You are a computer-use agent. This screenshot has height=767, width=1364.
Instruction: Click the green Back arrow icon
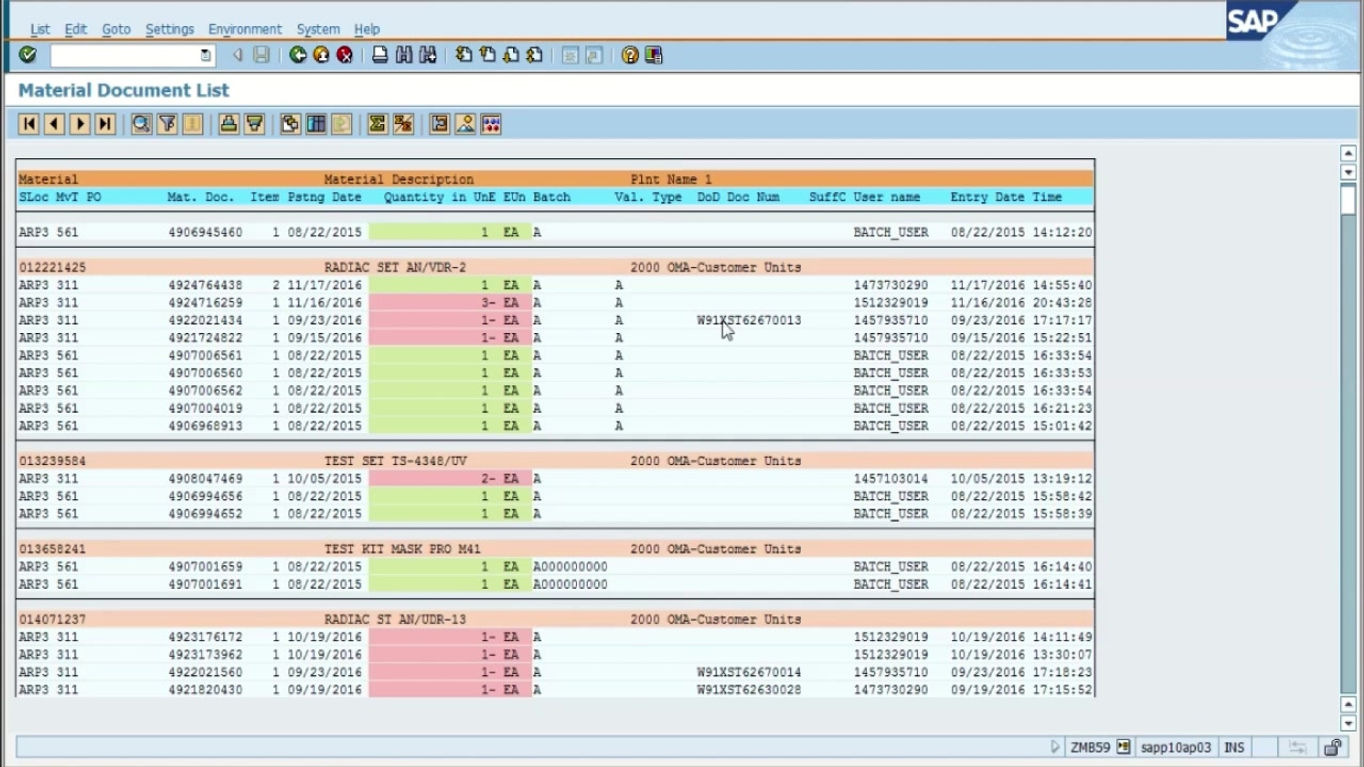[x=298, y=55]
